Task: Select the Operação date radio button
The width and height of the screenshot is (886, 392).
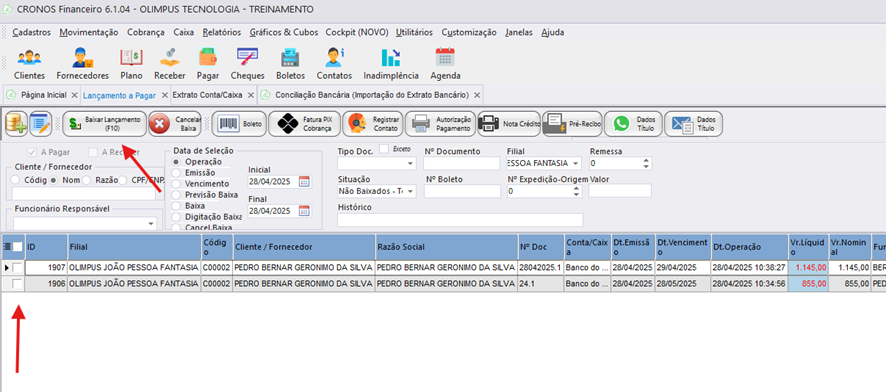Action: coord(176,162)
